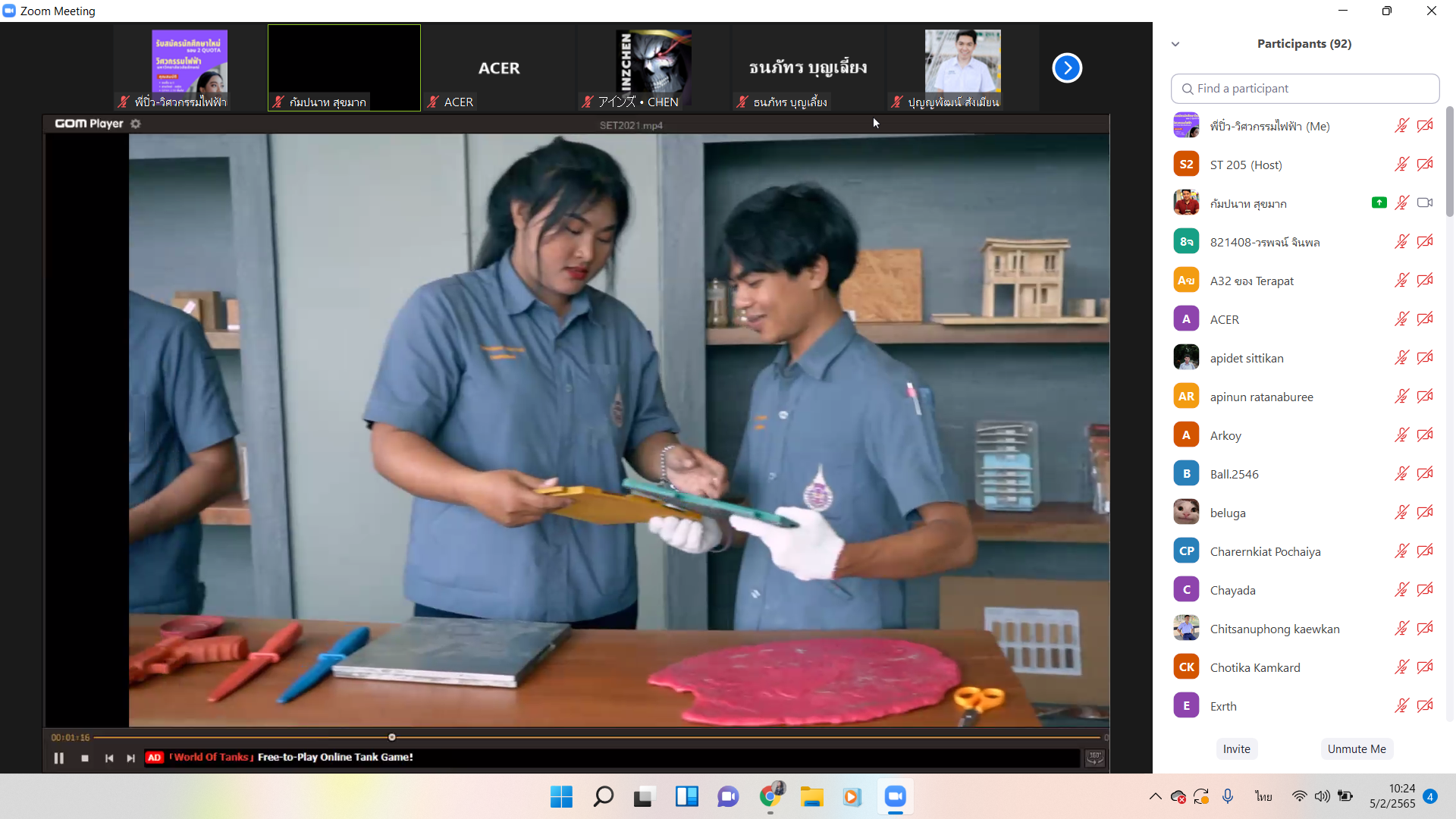Click the Unmute Me button
Screen dimensions: 1456x819
(x=1356, y=748)
